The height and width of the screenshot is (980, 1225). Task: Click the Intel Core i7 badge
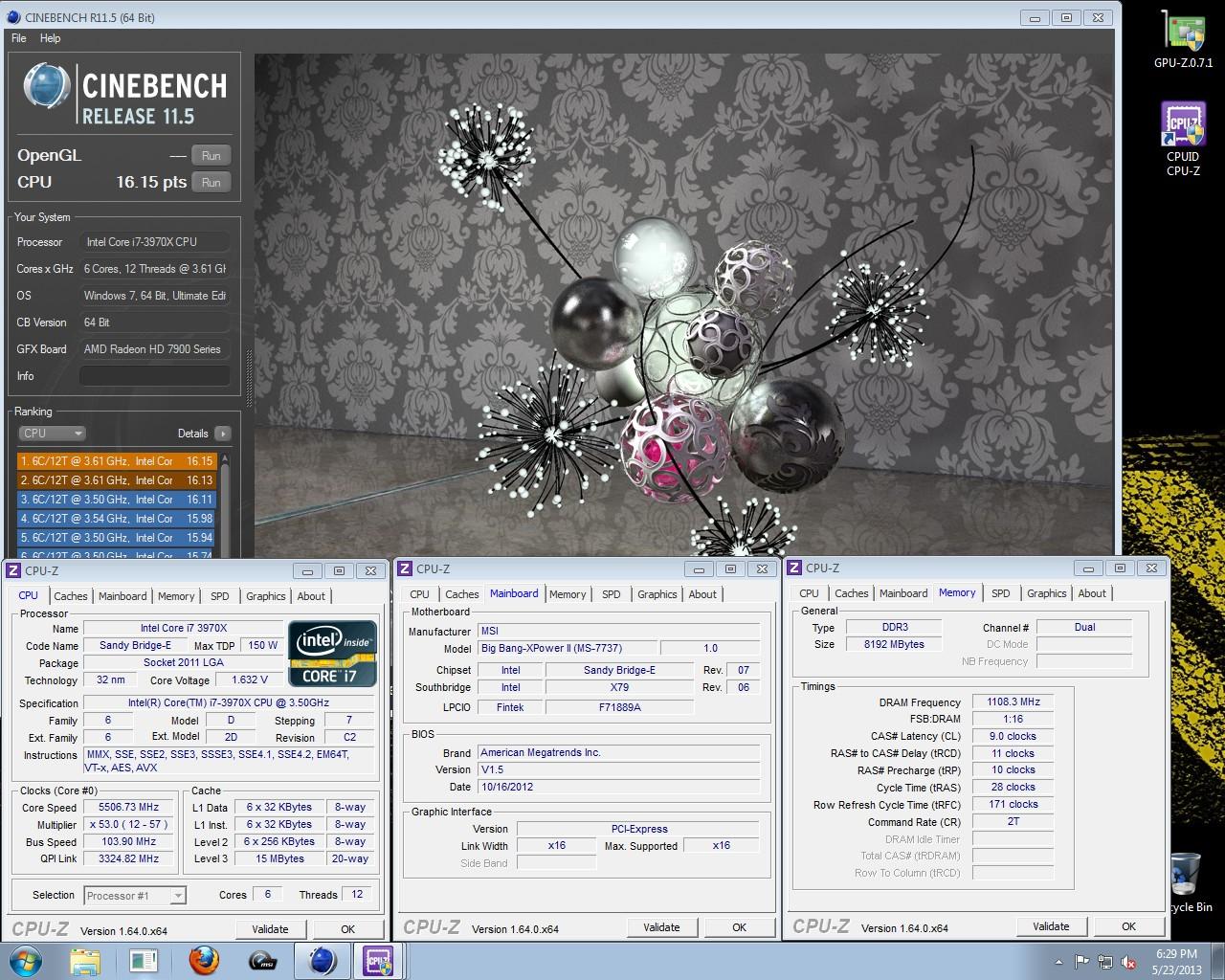(332, 653)
